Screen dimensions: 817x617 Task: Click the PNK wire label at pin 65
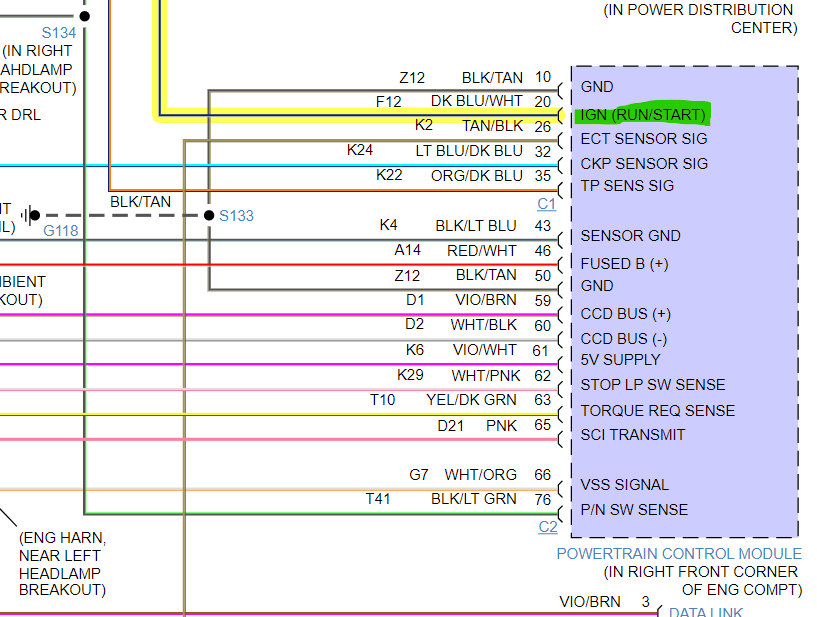(501, 426)
